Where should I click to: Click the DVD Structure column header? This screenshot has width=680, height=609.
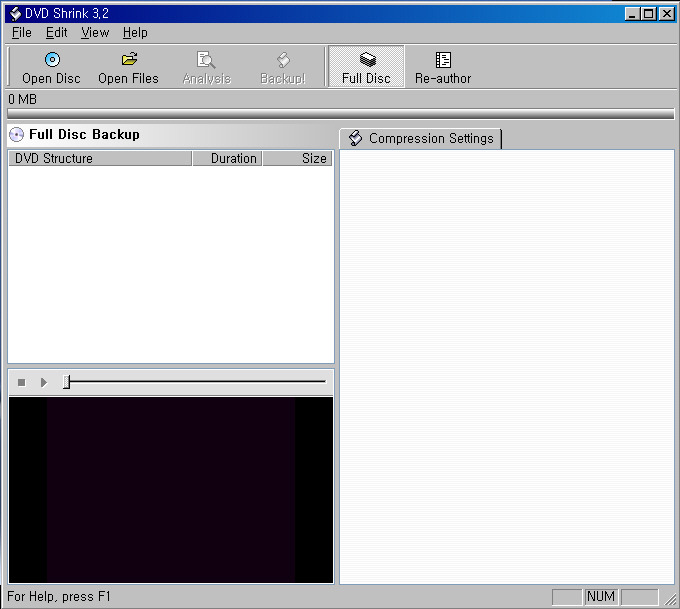point(100,158)
